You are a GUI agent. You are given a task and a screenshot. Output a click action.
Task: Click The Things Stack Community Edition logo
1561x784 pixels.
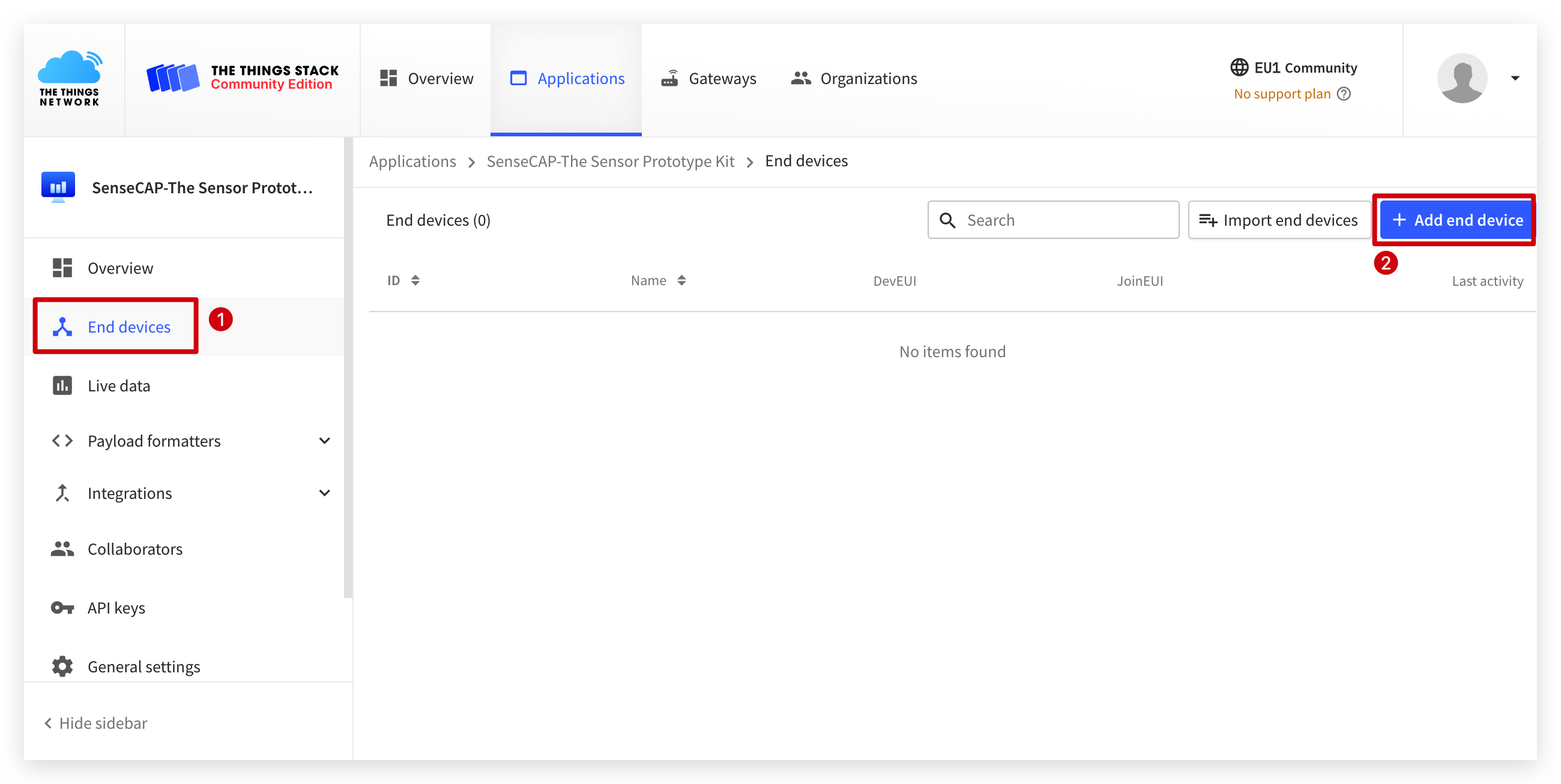(243, 78)
